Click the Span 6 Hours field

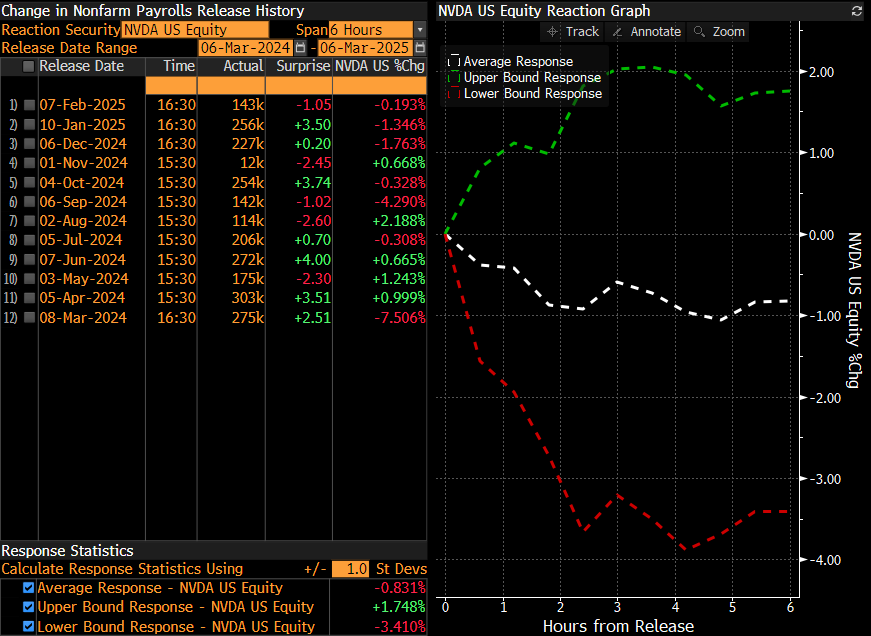371,30
